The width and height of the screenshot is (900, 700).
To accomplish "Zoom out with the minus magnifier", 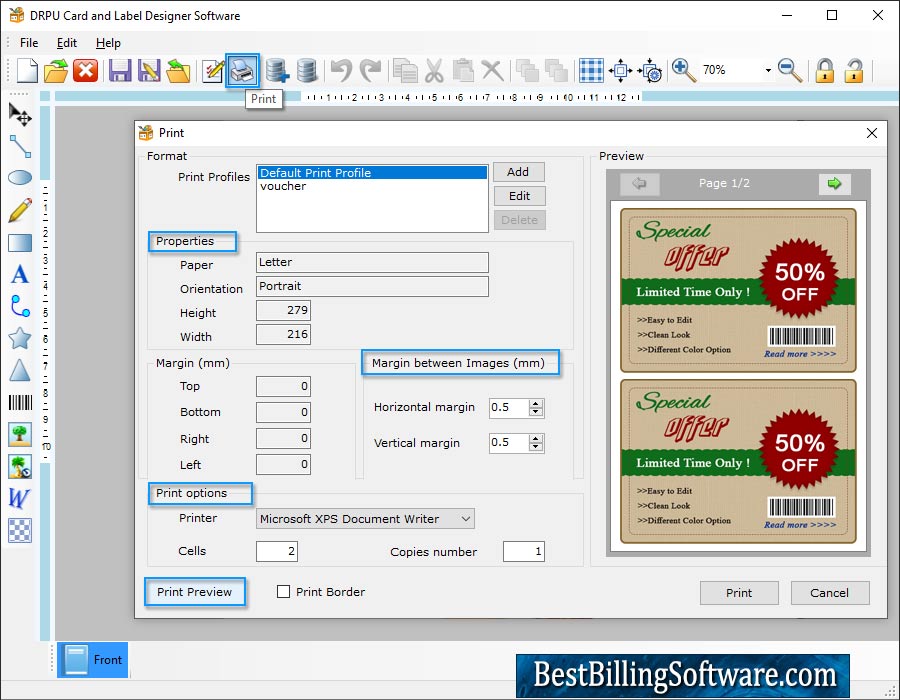I will [790, 71].
